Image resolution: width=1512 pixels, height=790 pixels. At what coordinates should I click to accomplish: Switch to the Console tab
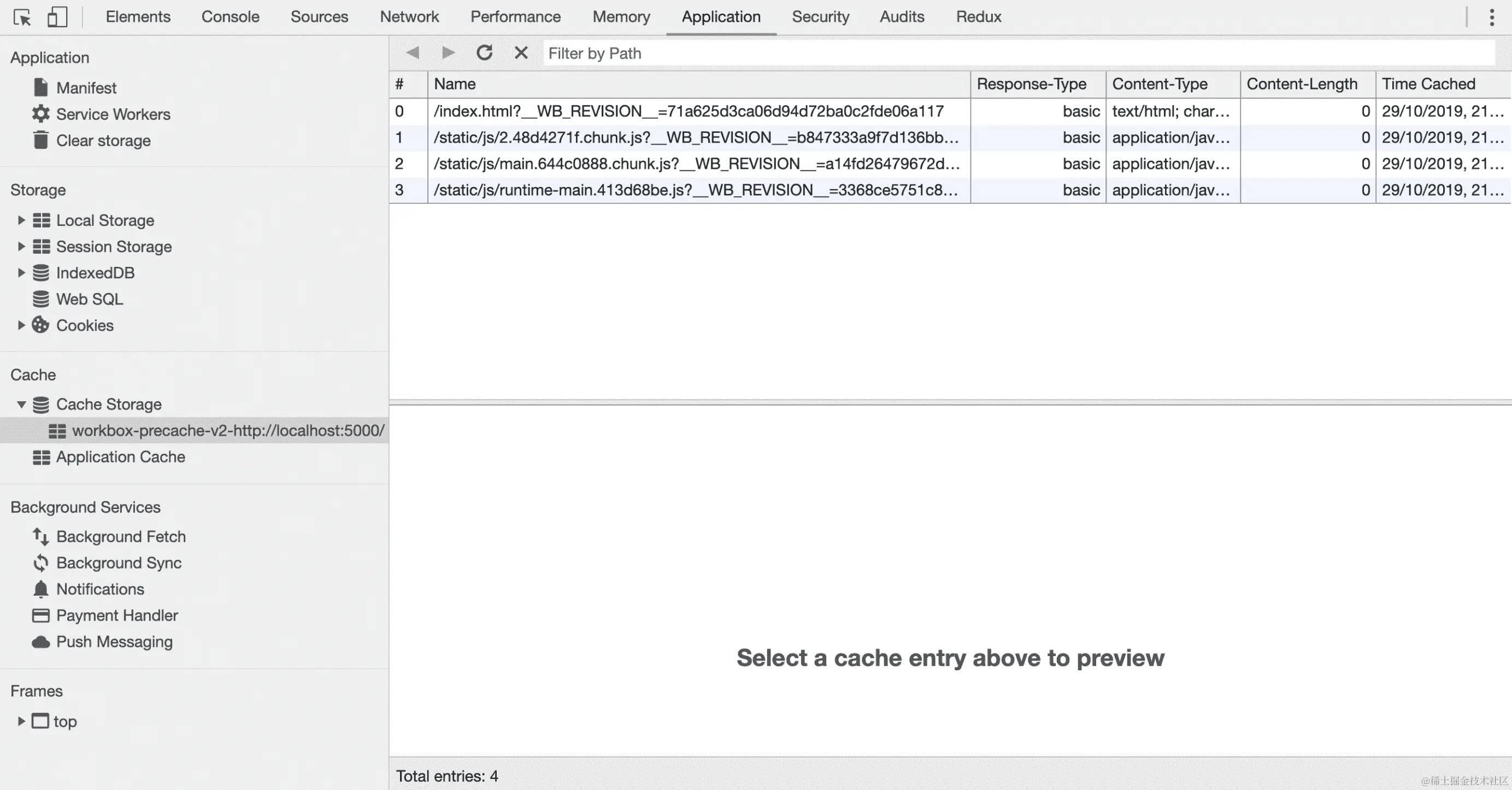coord(230,17)
